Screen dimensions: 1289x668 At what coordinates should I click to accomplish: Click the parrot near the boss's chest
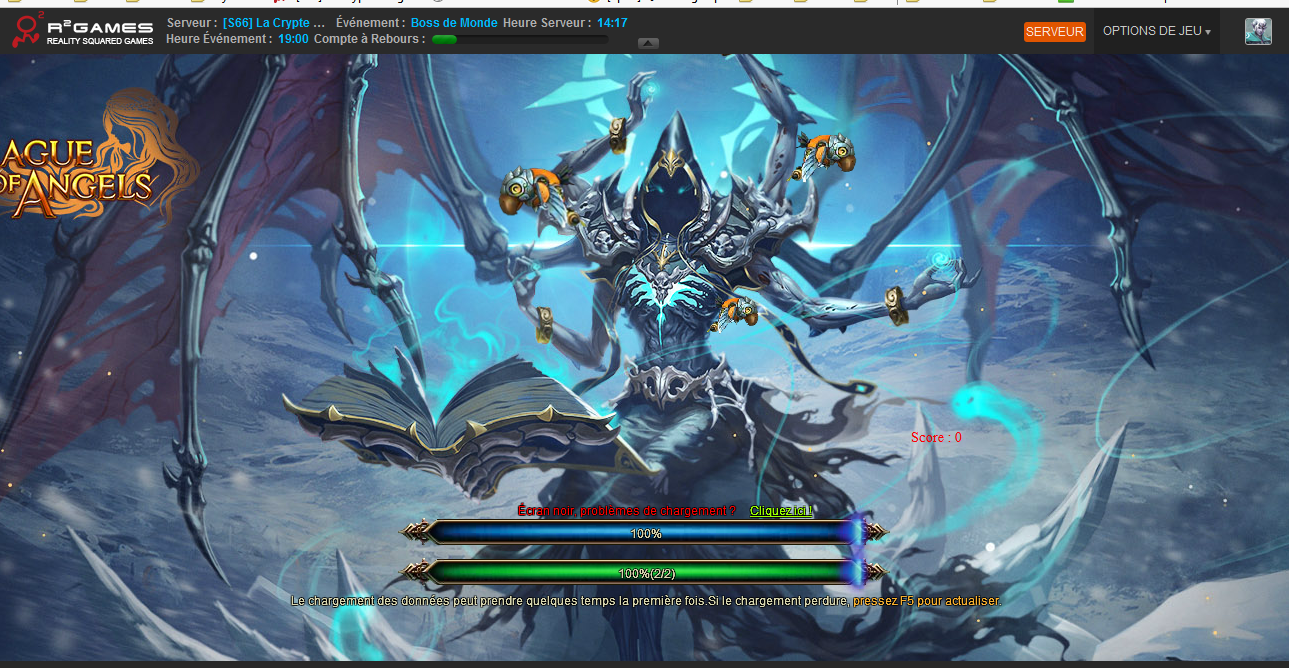(736, 311)
